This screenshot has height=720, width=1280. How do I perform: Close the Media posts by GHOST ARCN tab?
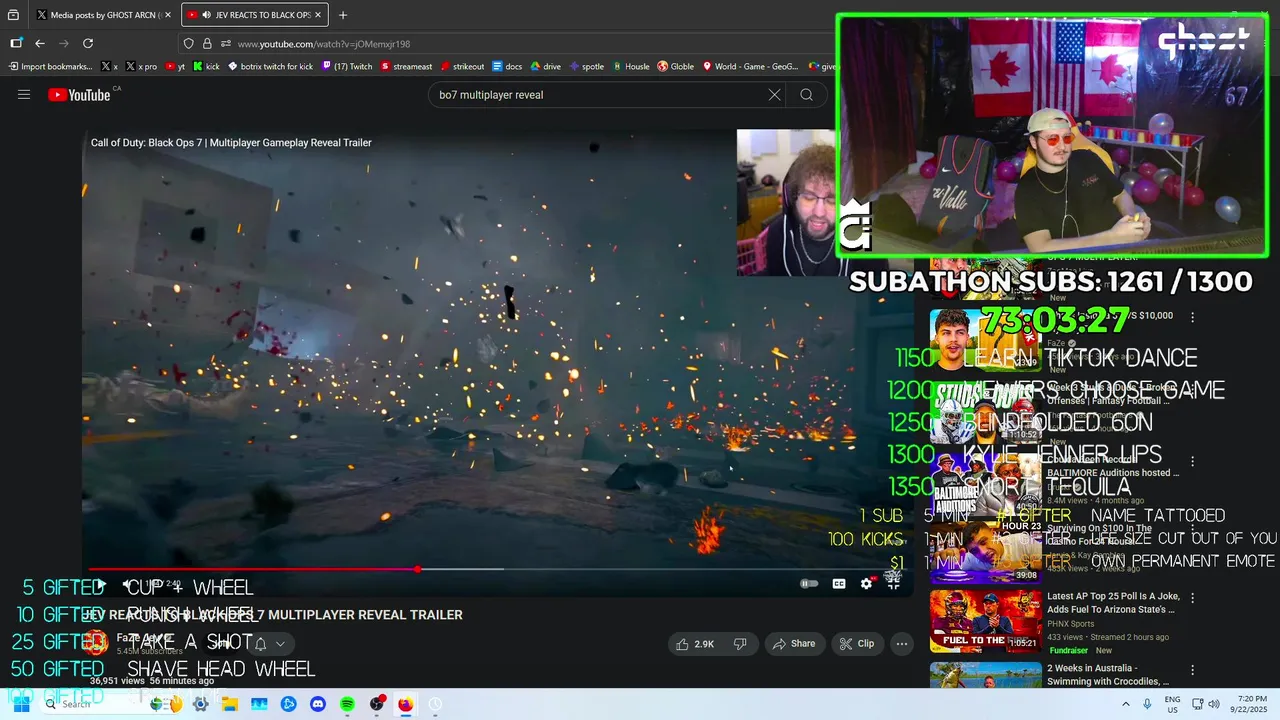pyautogui.click(x=170, y=15)
